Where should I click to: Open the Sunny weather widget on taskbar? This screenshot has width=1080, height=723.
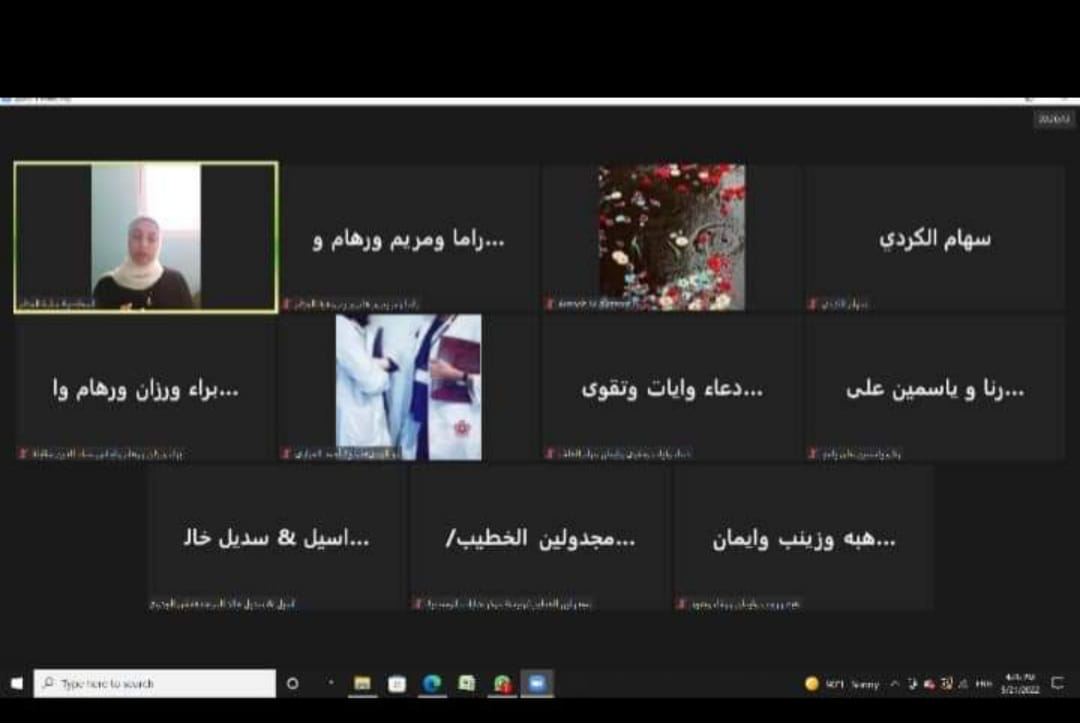point(842,684)
